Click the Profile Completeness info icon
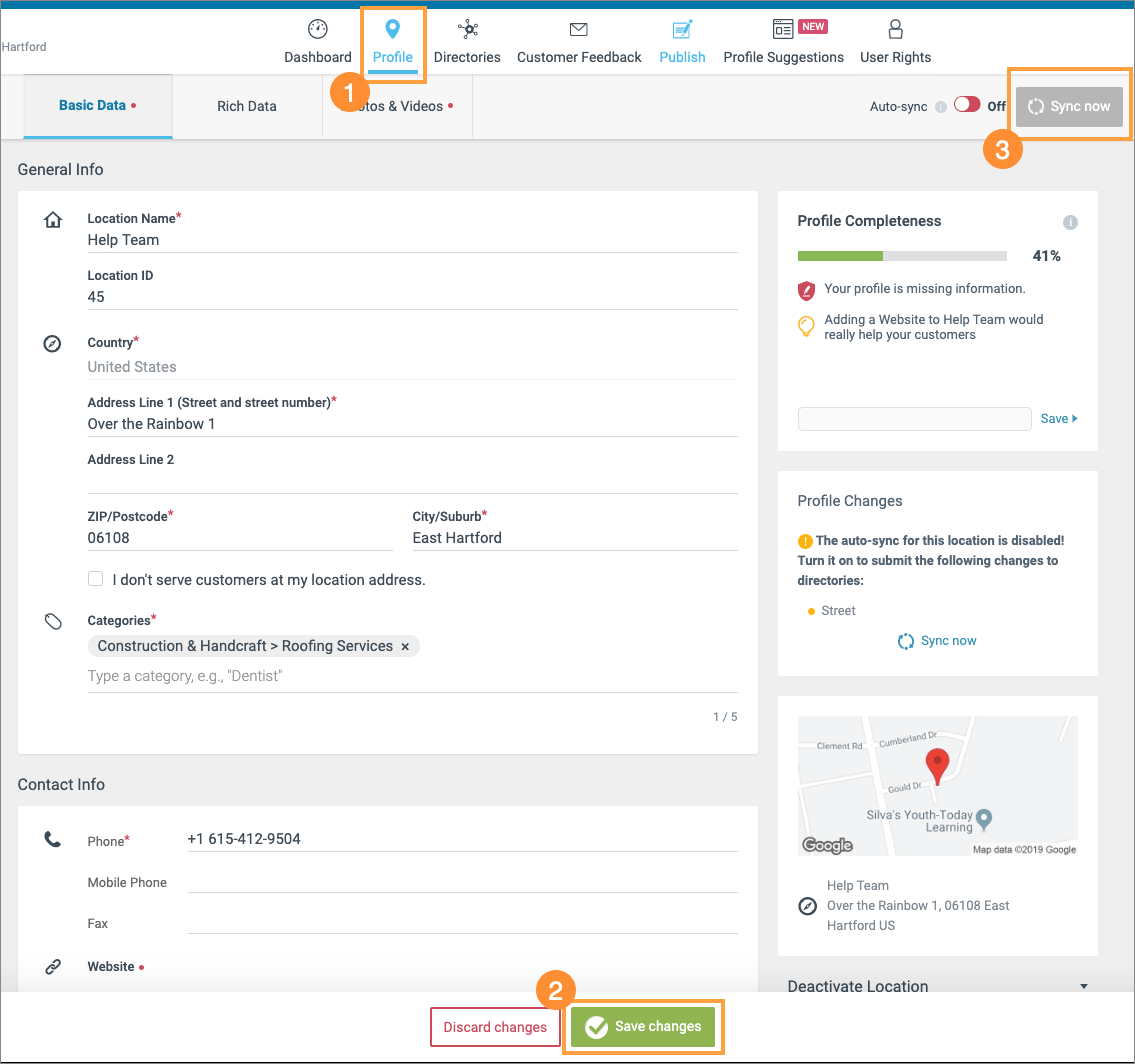 click(x=1070, y=222)
